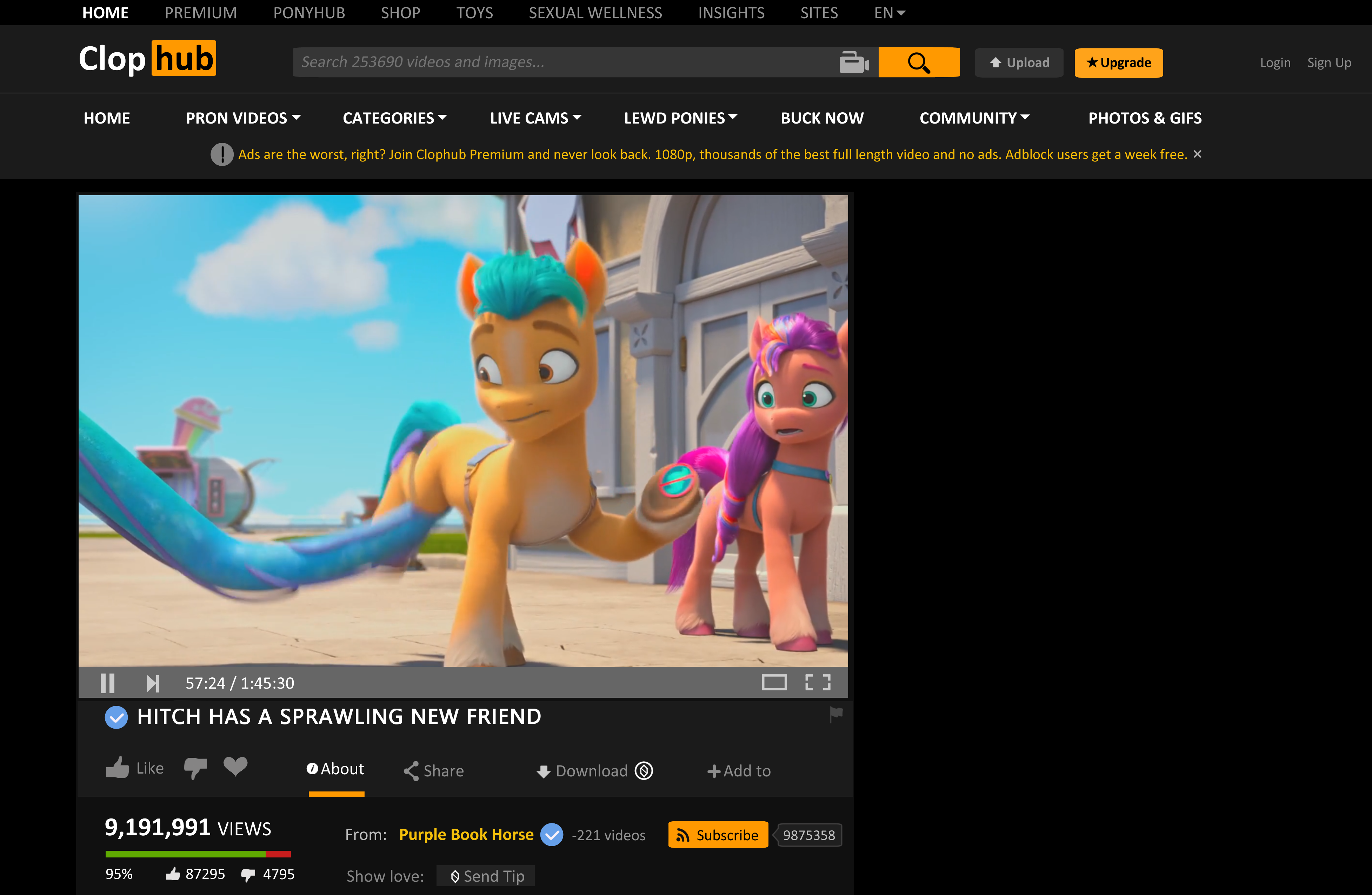
Task: Expand the Community dropdown menu
Action: point(974,118)
